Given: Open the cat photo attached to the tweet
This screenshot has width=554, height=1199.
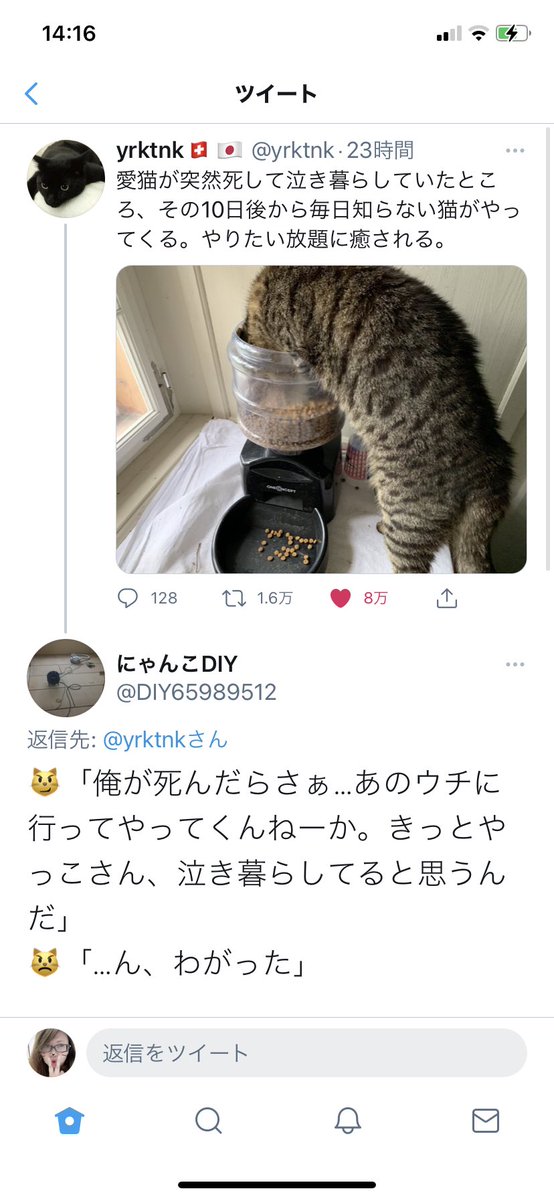Looking at the screenshot, I should pyautogui.click(x=321, y=419).
